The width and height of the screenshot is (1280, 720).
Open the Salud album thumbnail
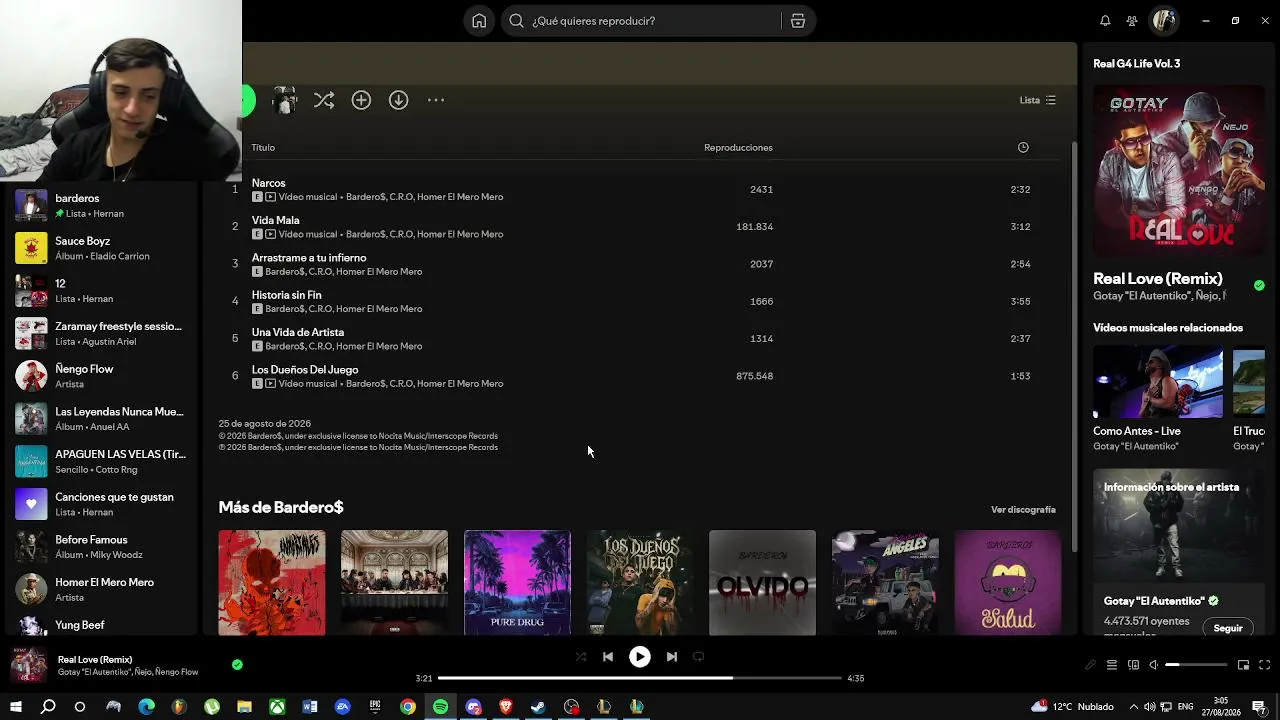(x=1008, y=583)
